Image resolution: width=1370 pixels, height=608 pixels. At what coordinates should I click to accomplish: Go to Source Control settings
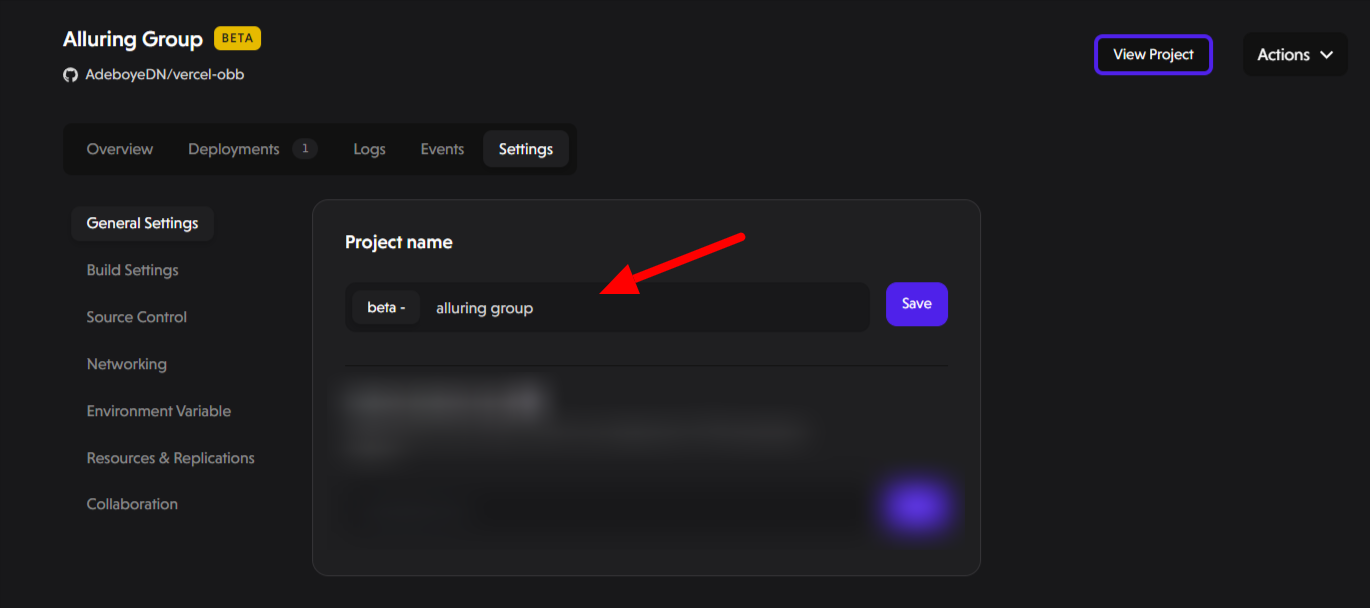(x=137, y=317)
